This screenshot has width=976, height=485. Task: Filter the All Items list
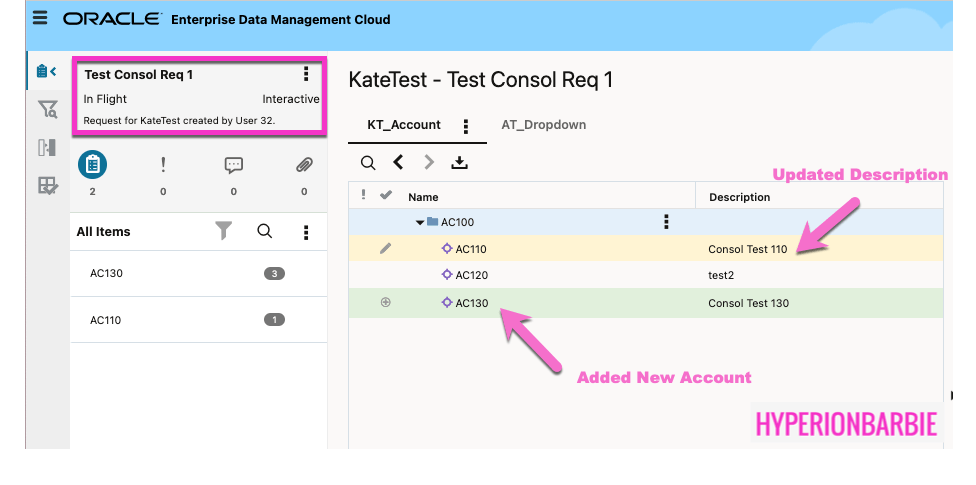tap(224, 231)
